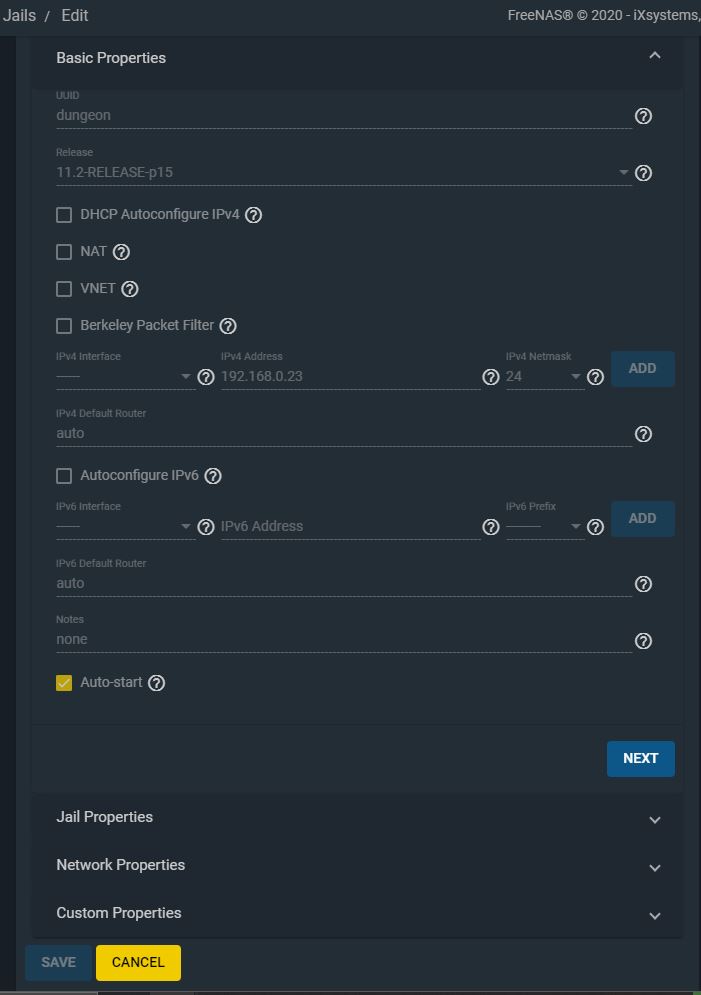Open the IPv4 Netmask dropdown
The image size is (701, 995).
[544, 376]
